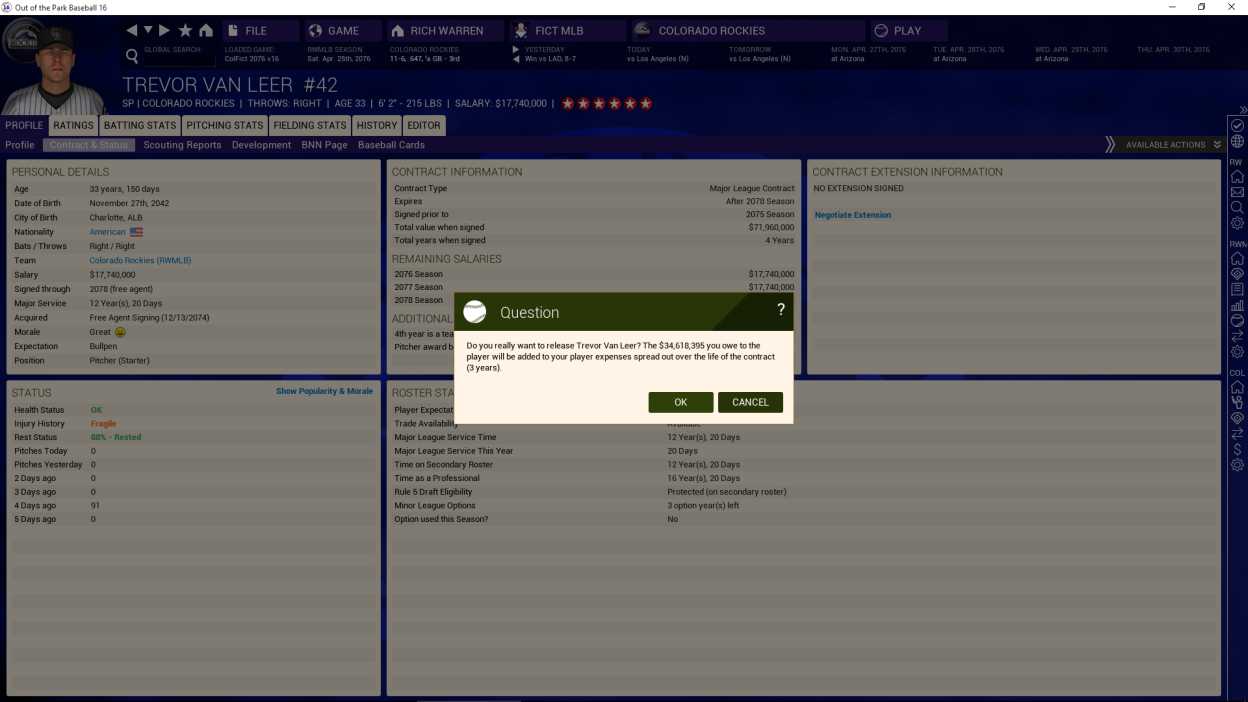The height and width of the screenshot is (702, 1248).
Task: Click the global search magnifier icon
Action: pos(132,57)
